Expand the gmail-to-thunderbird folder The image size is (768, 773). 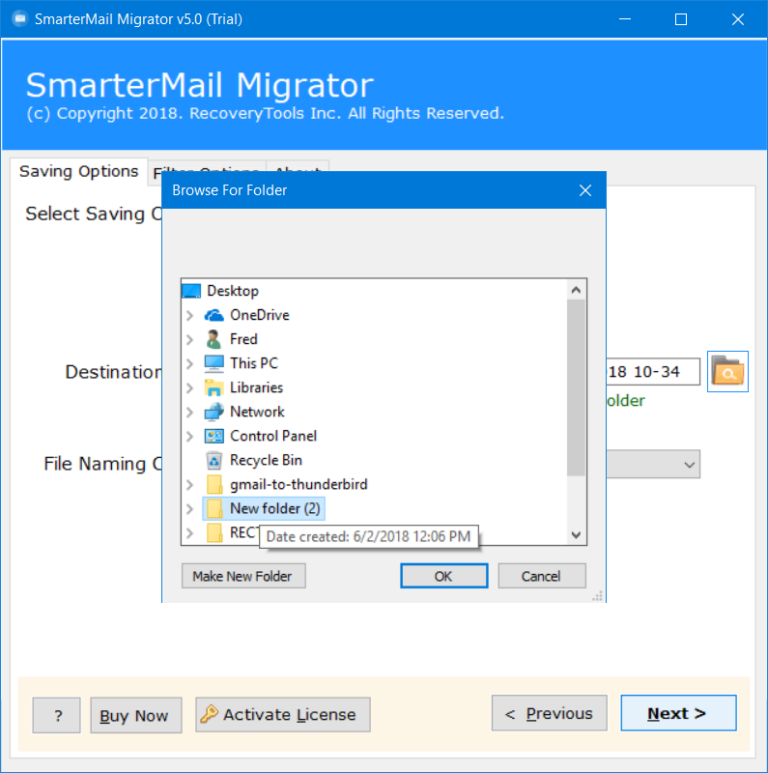click(x=190, y=485)
